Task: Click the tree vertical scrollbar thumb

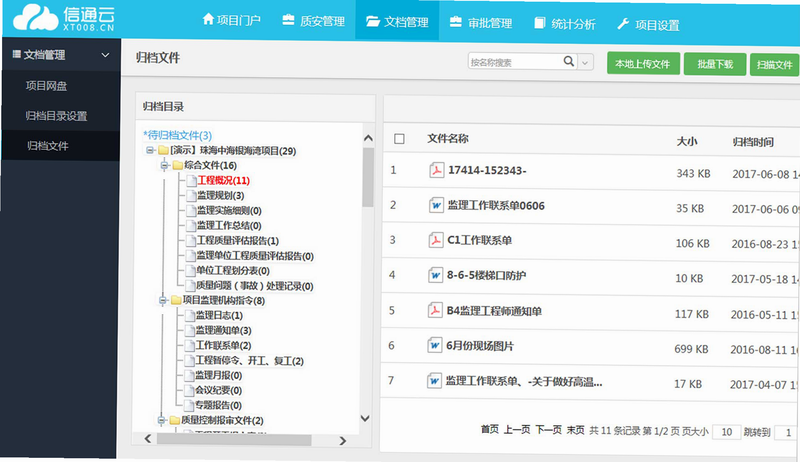Action: (367, 177)
